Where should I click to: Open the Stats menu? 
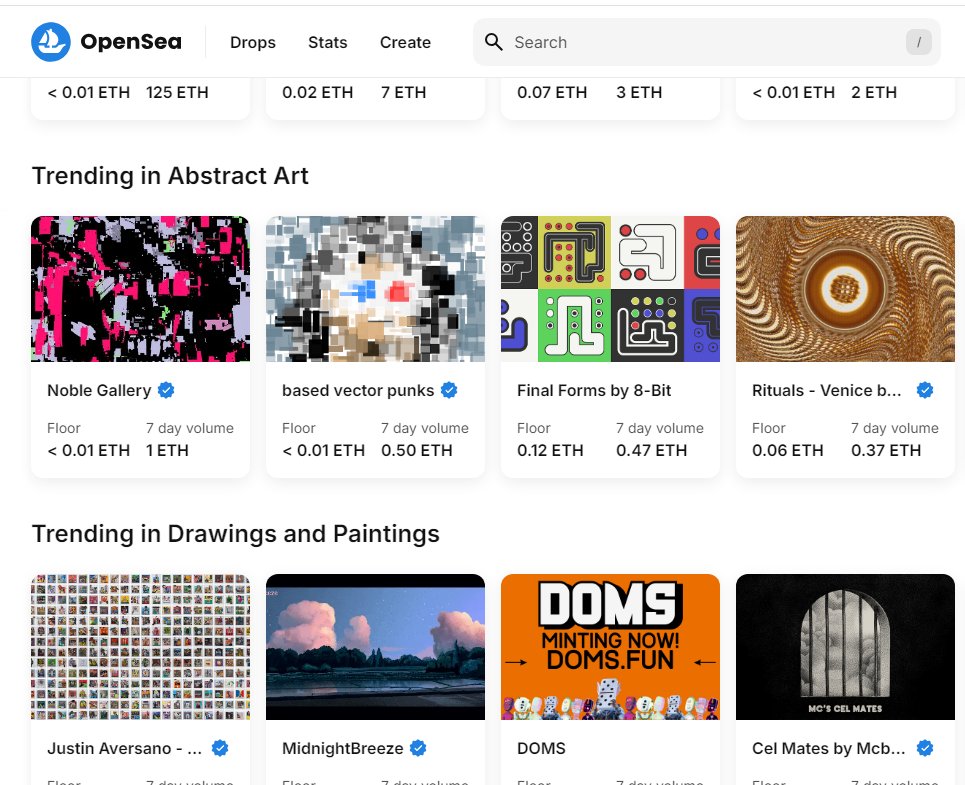pos(327,42)
